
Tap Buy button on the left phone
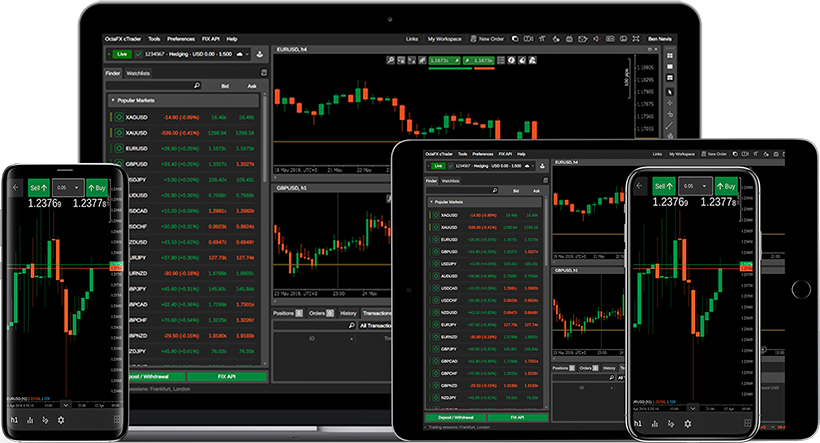(97, 187)
